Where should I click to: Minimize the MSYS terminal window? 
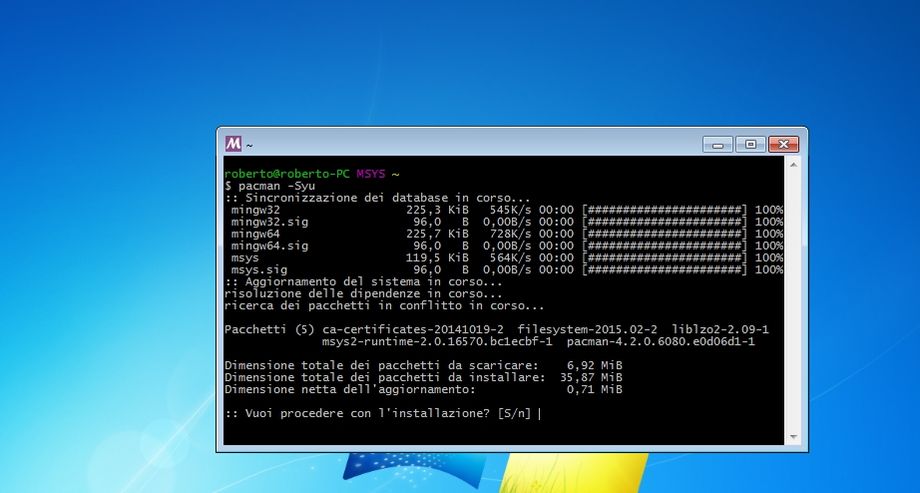718,144
